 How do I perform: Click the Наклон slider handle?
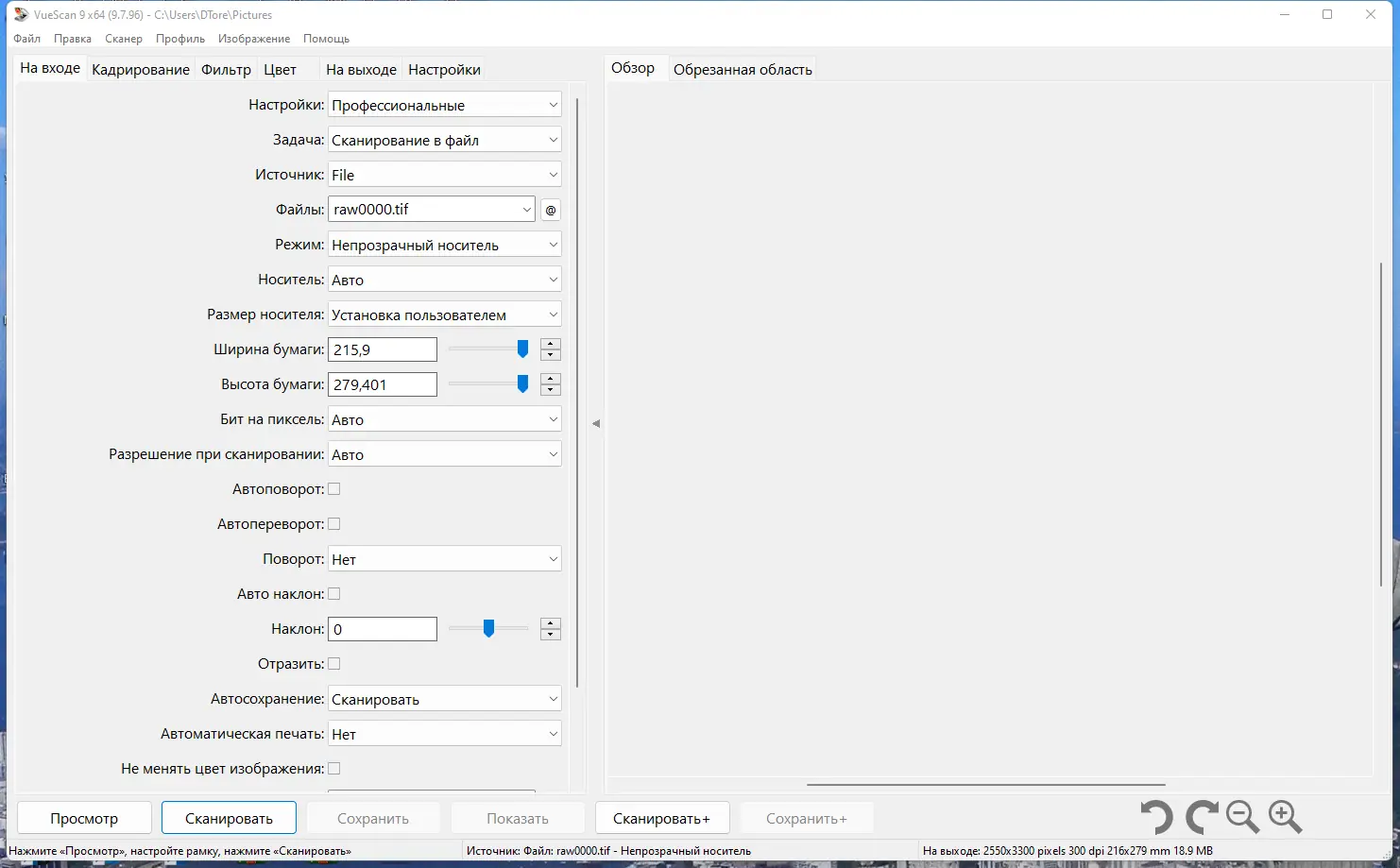point(488,629)
